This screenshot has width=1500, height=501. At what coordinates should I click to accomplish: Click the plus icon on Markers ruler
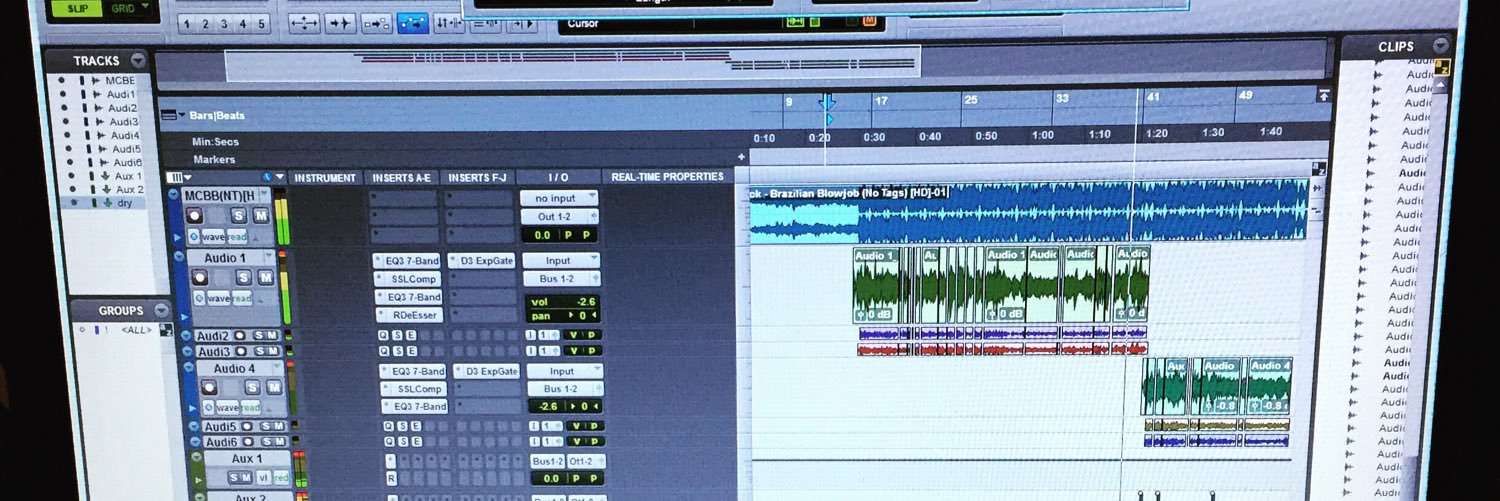click(x=741, y=157)
